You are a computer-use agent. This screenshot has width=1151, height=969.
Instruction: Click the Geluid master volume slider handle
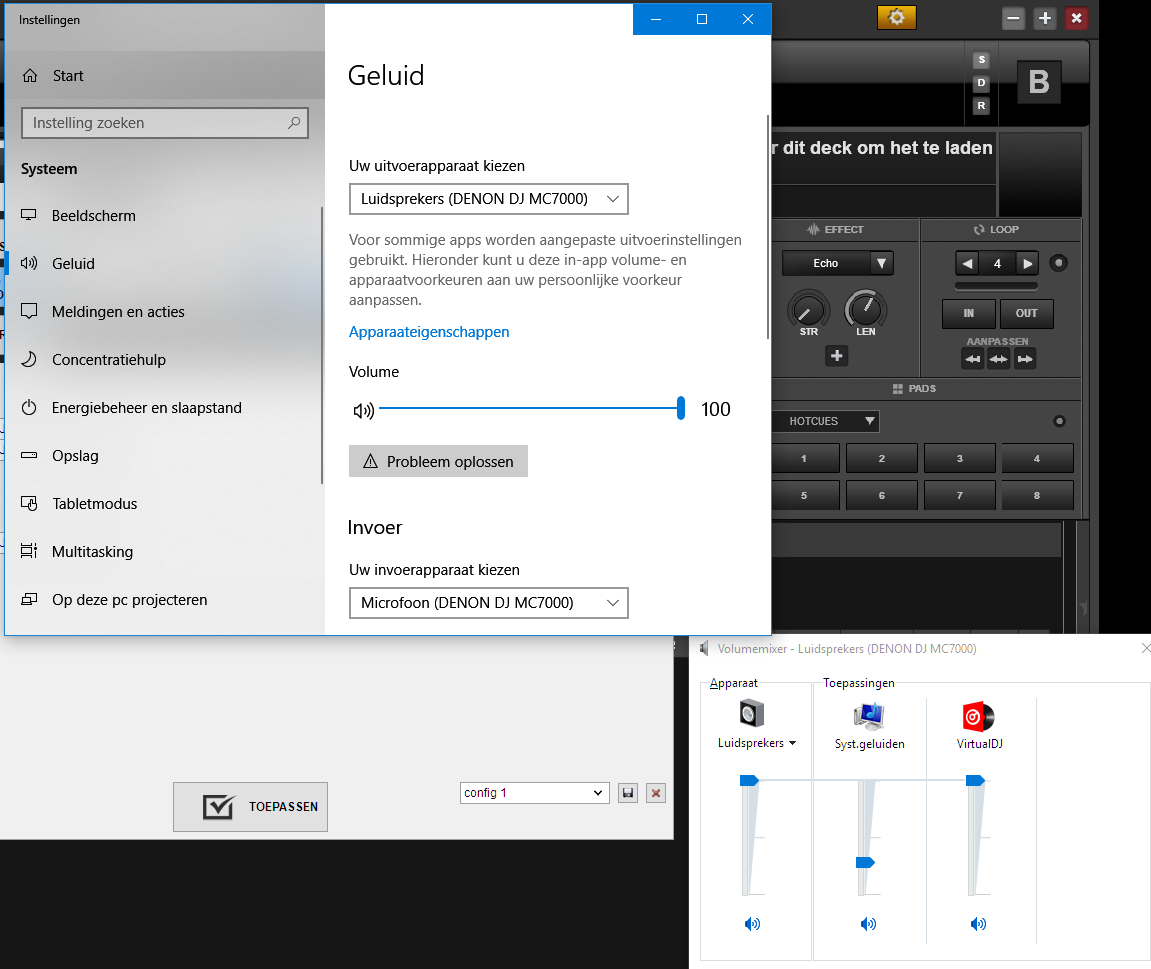click(680, 408)
